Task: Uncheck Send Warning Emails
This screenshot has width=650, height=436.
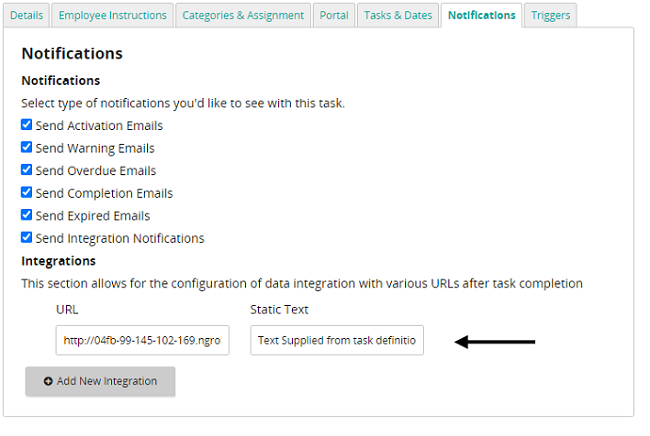Action: point(27,147)
